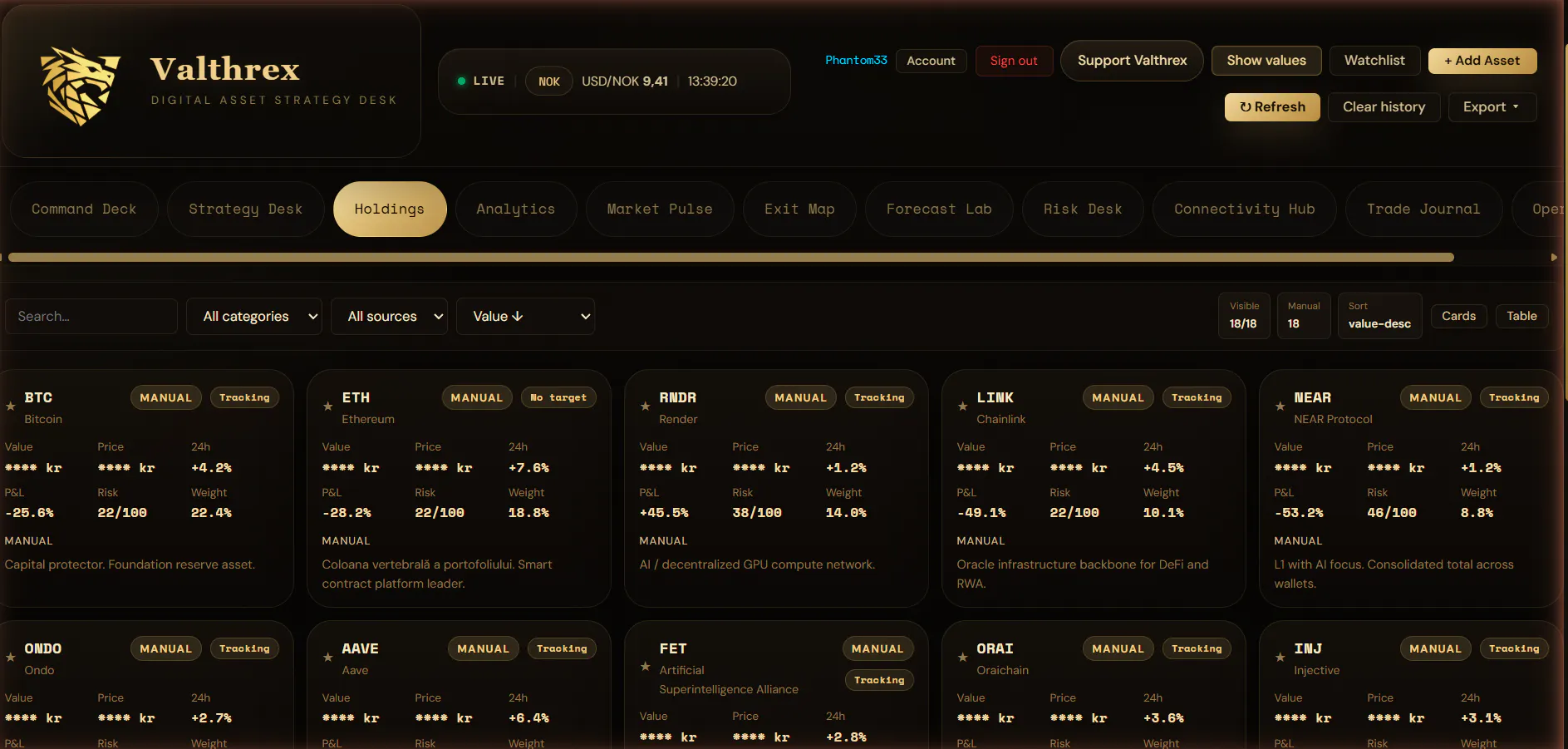Toggle the NOK currency pill
This screenshot has height=749, width=1568.
point(548,81)
